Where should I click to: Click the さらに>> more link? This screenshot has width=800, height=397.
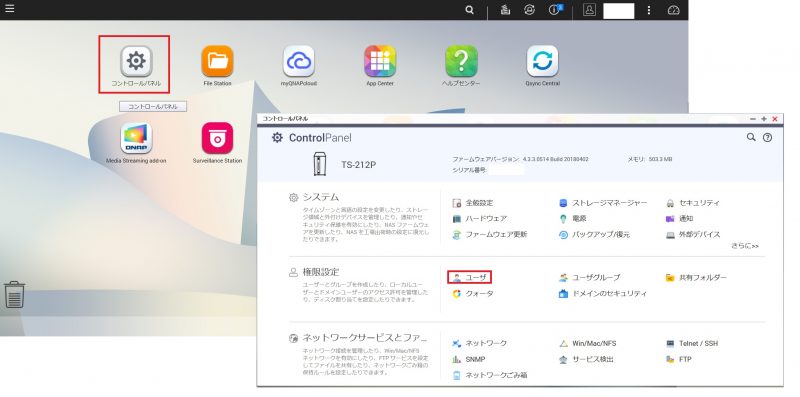tap(745, 246)
